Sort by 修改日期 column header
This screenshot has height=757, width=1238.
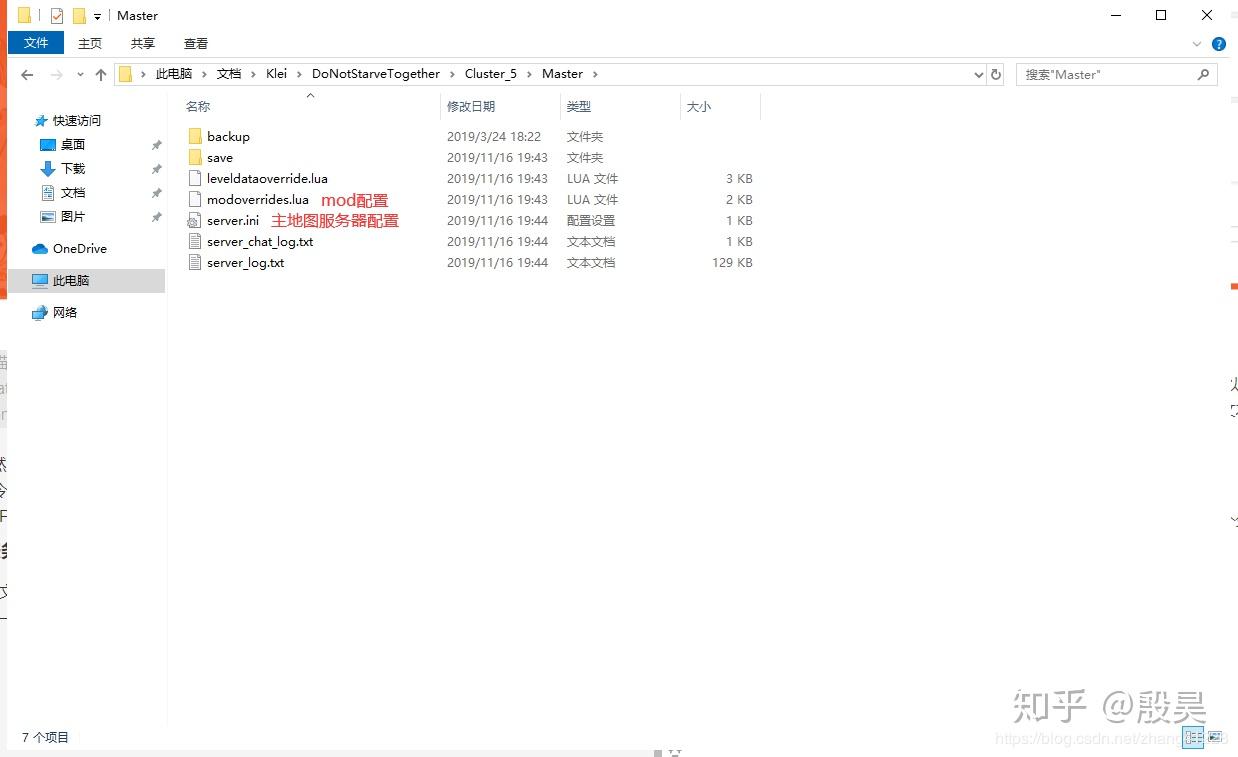pos(471,106)
